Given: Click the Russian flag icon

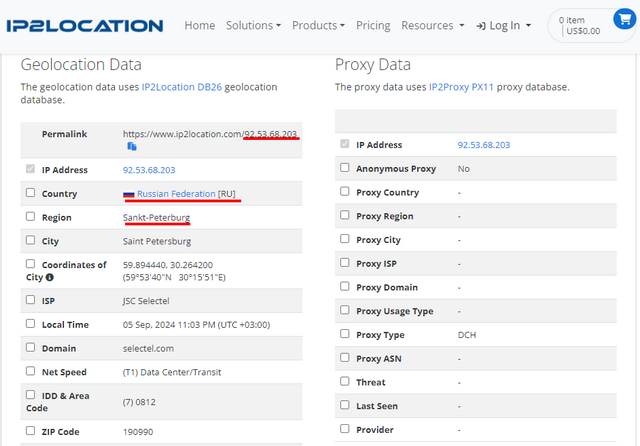Looking at the screenshot, I should 129,194.
